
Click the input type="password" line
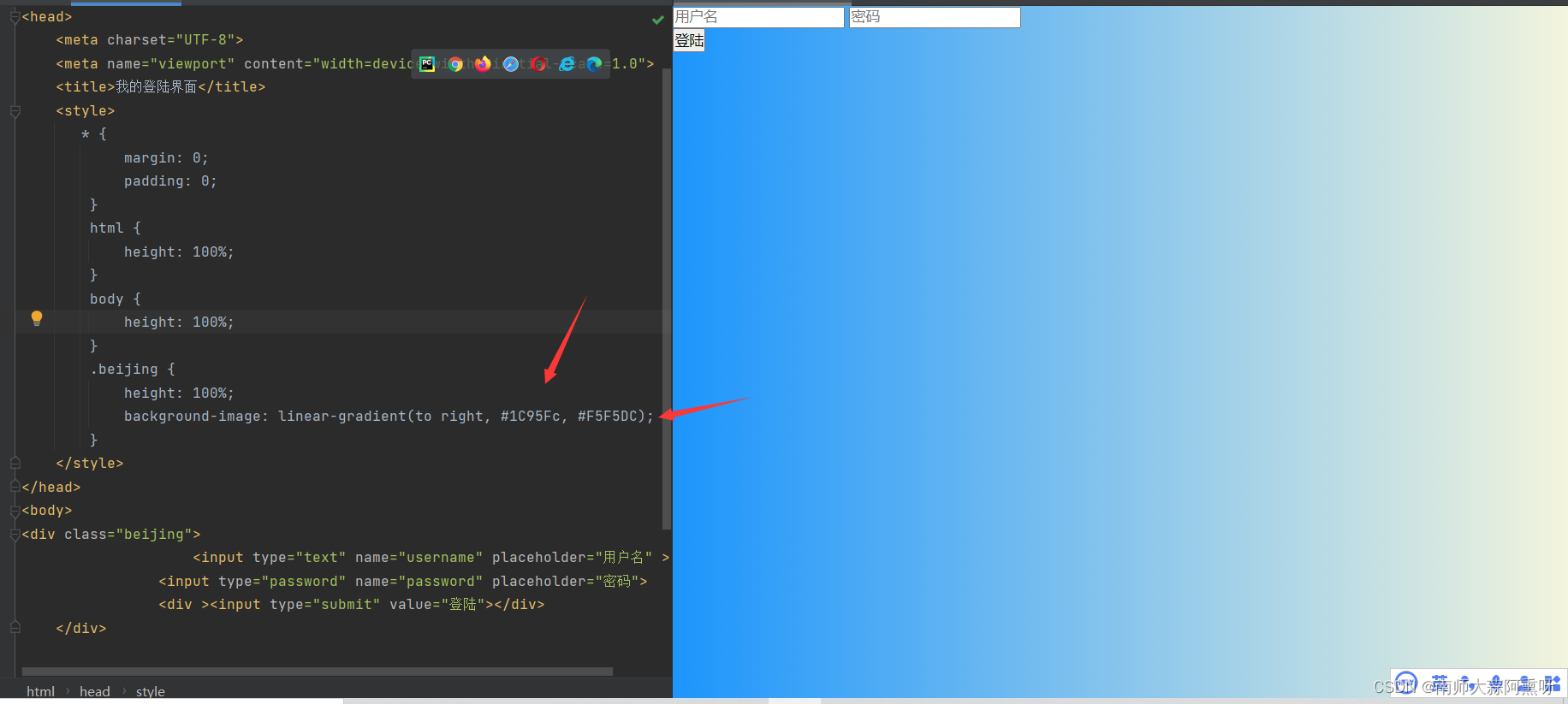coord(402,582)
